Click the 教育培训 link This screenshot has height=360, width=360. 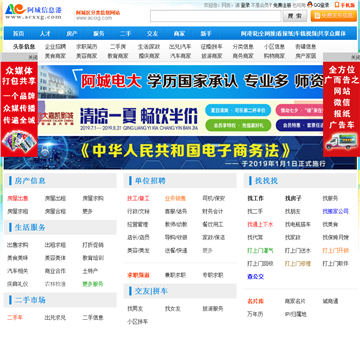93,258
